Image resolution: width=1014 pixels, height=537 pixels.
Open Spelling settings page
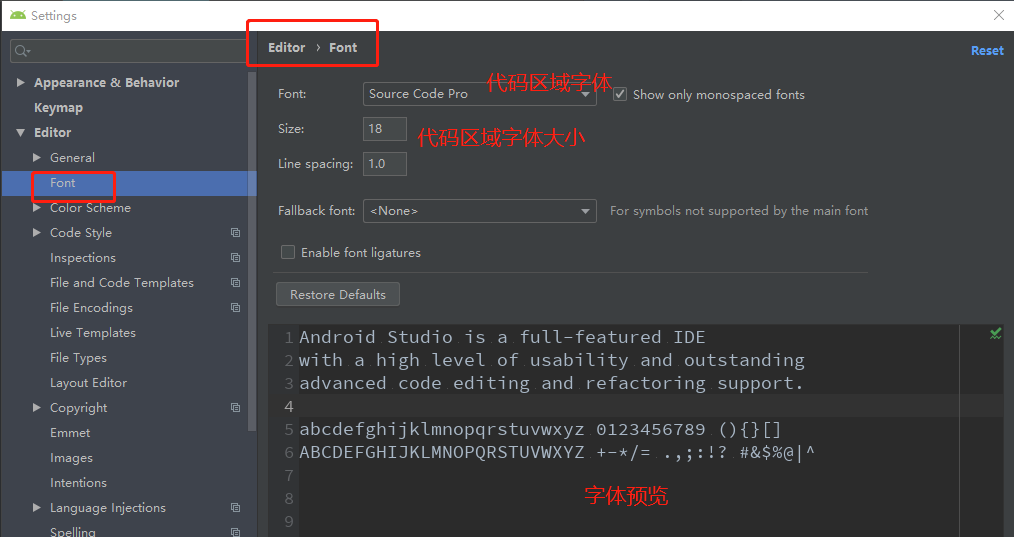click(72, 532)
